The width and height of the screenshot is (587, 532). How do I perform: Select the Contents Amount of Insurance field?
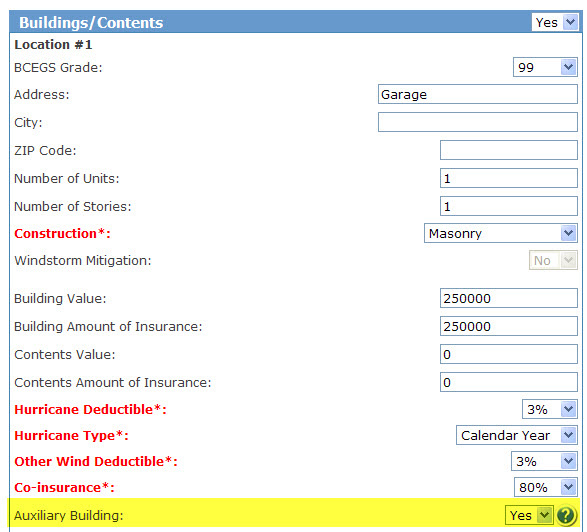tap(509, 382)
